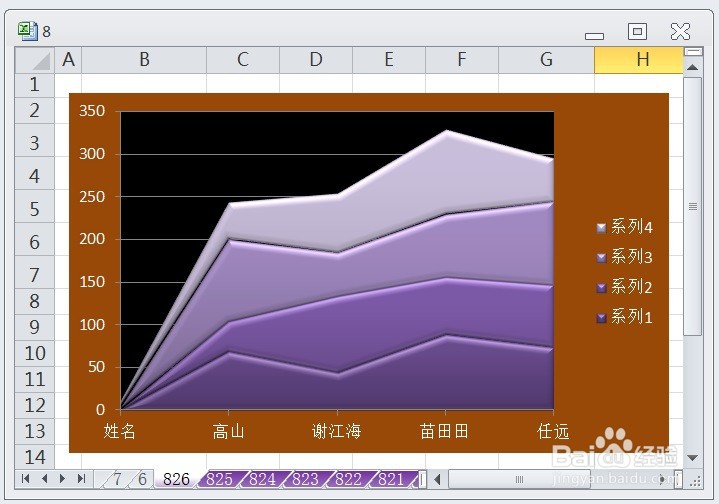Click axis category label 高山
The height and width of the screenshot is (504, 719).
click(228, 431)
